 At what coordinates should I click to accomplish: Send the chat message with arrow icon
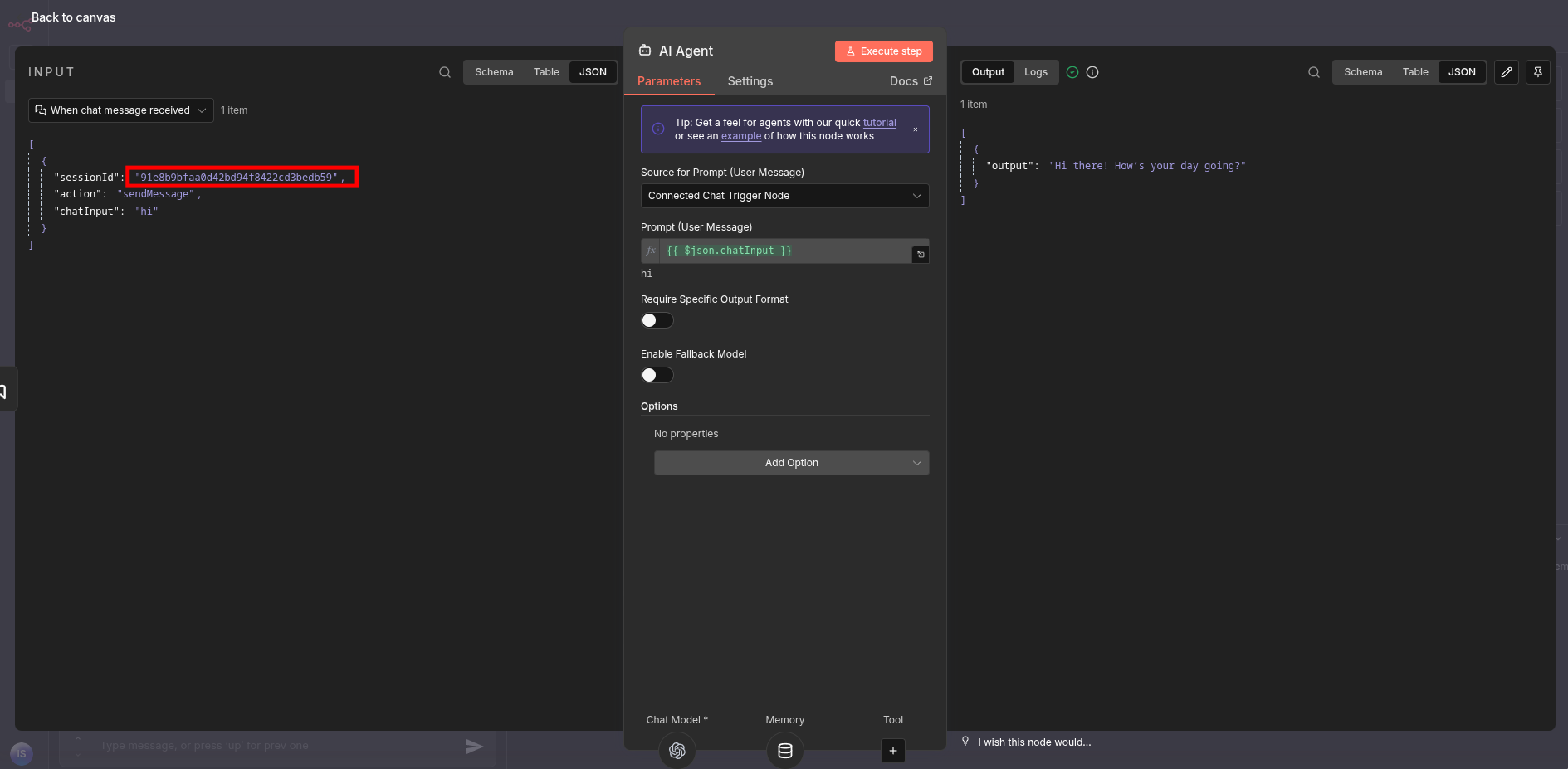point(475,747)
